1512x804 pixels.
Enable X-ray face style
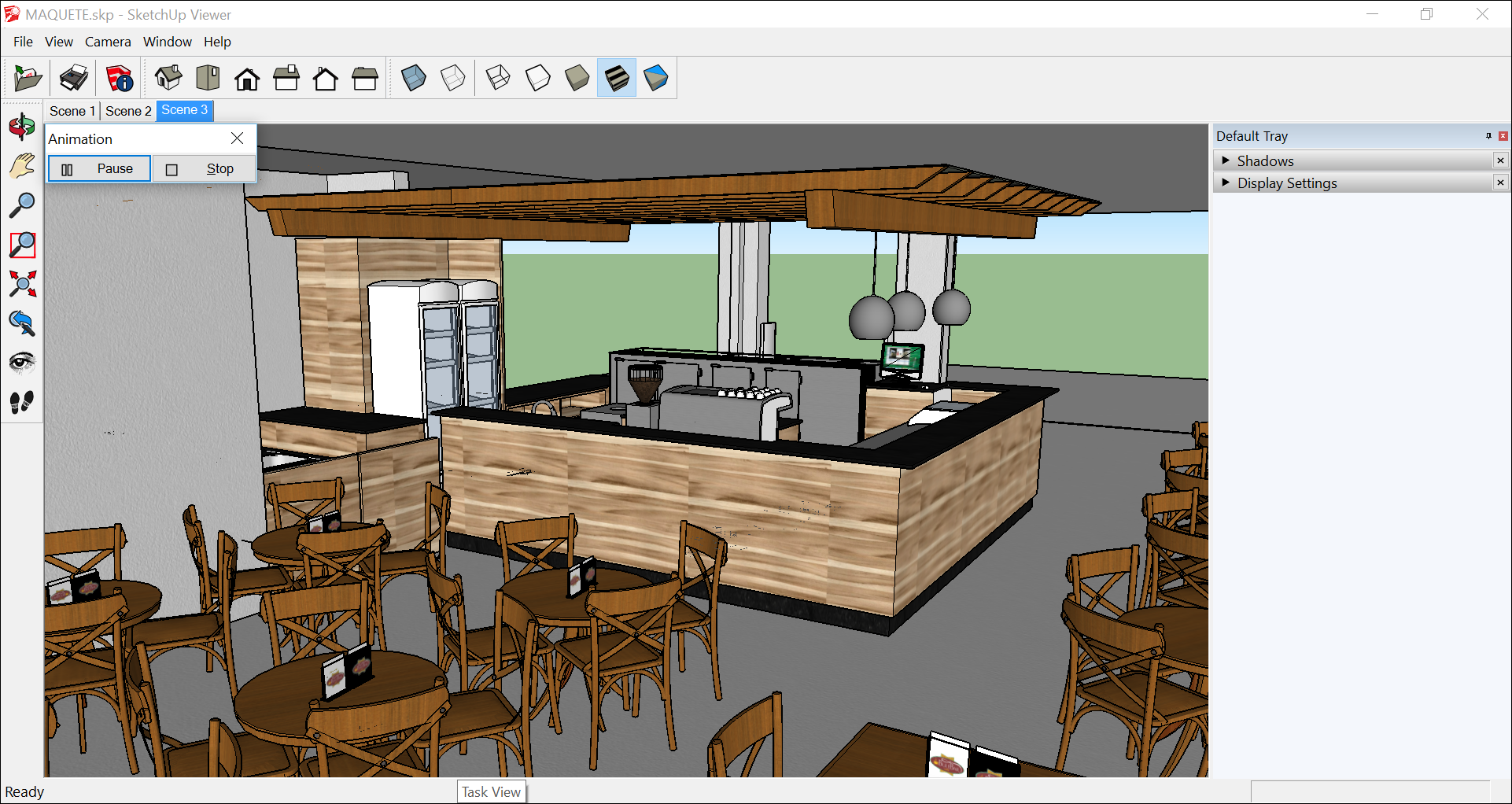[414, 78]
